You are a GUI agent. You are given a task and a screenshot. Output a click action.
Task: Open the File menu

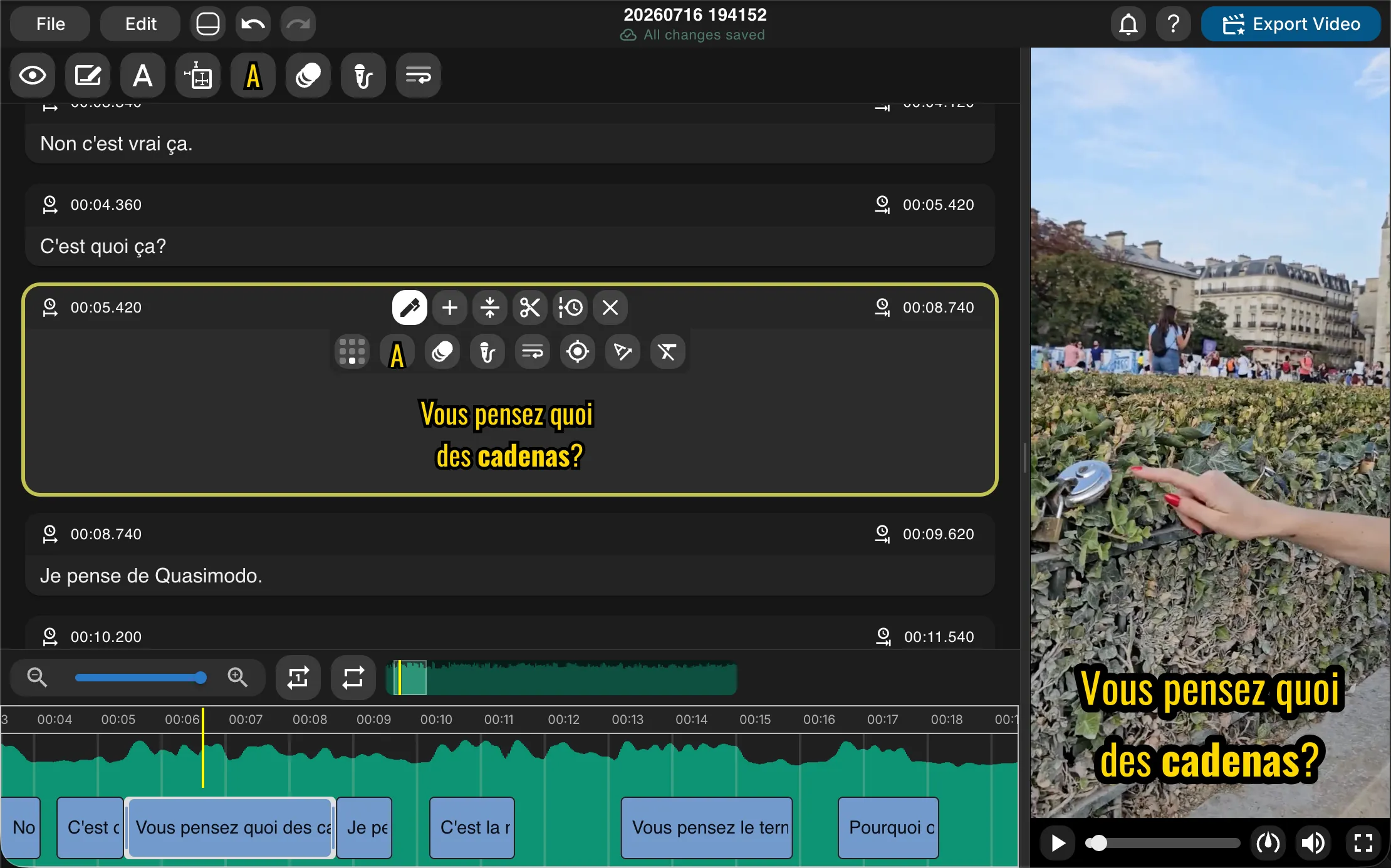(50, 24)
